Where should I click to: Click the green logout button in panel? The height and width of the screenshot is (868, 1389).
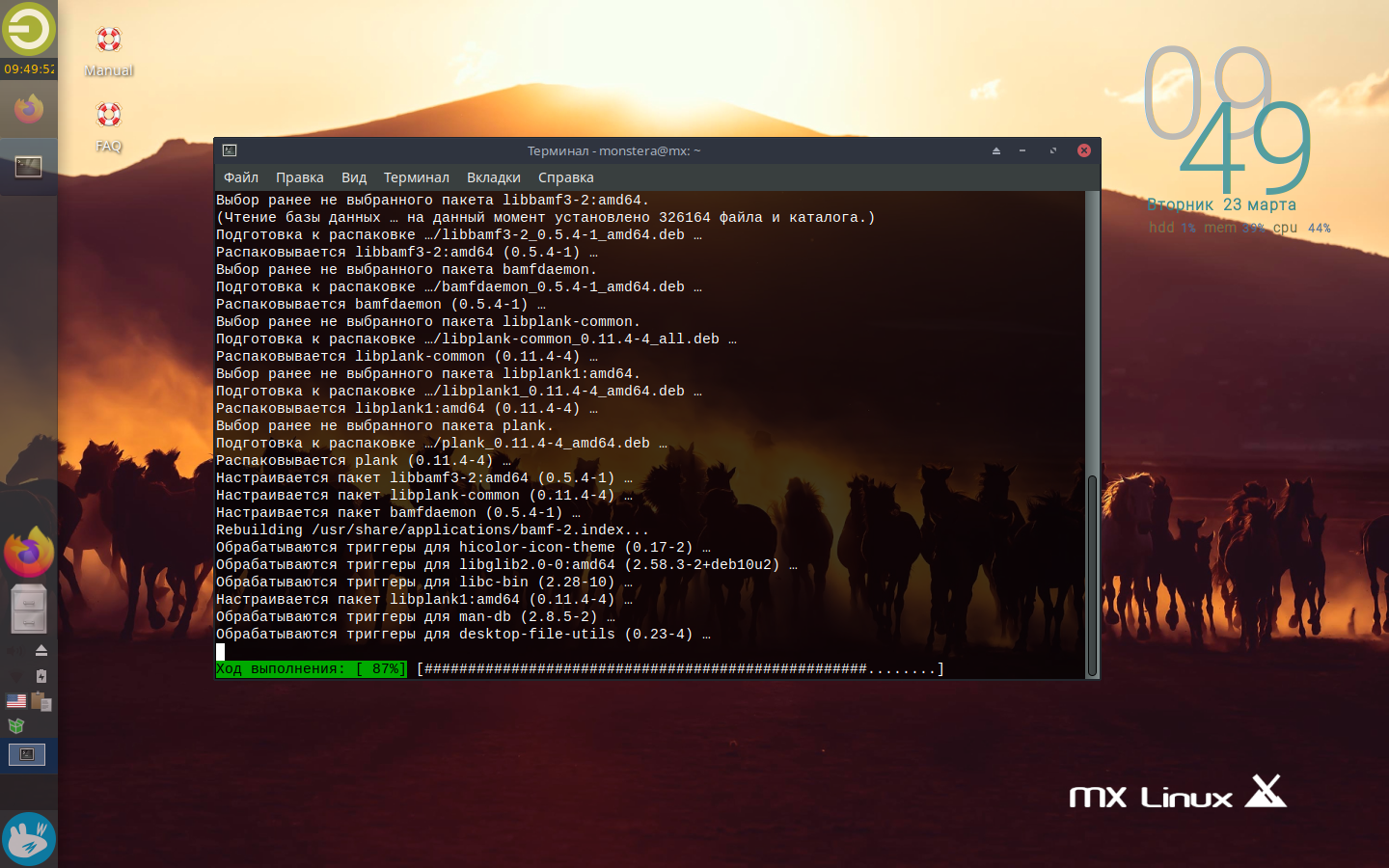click(28, 29)
